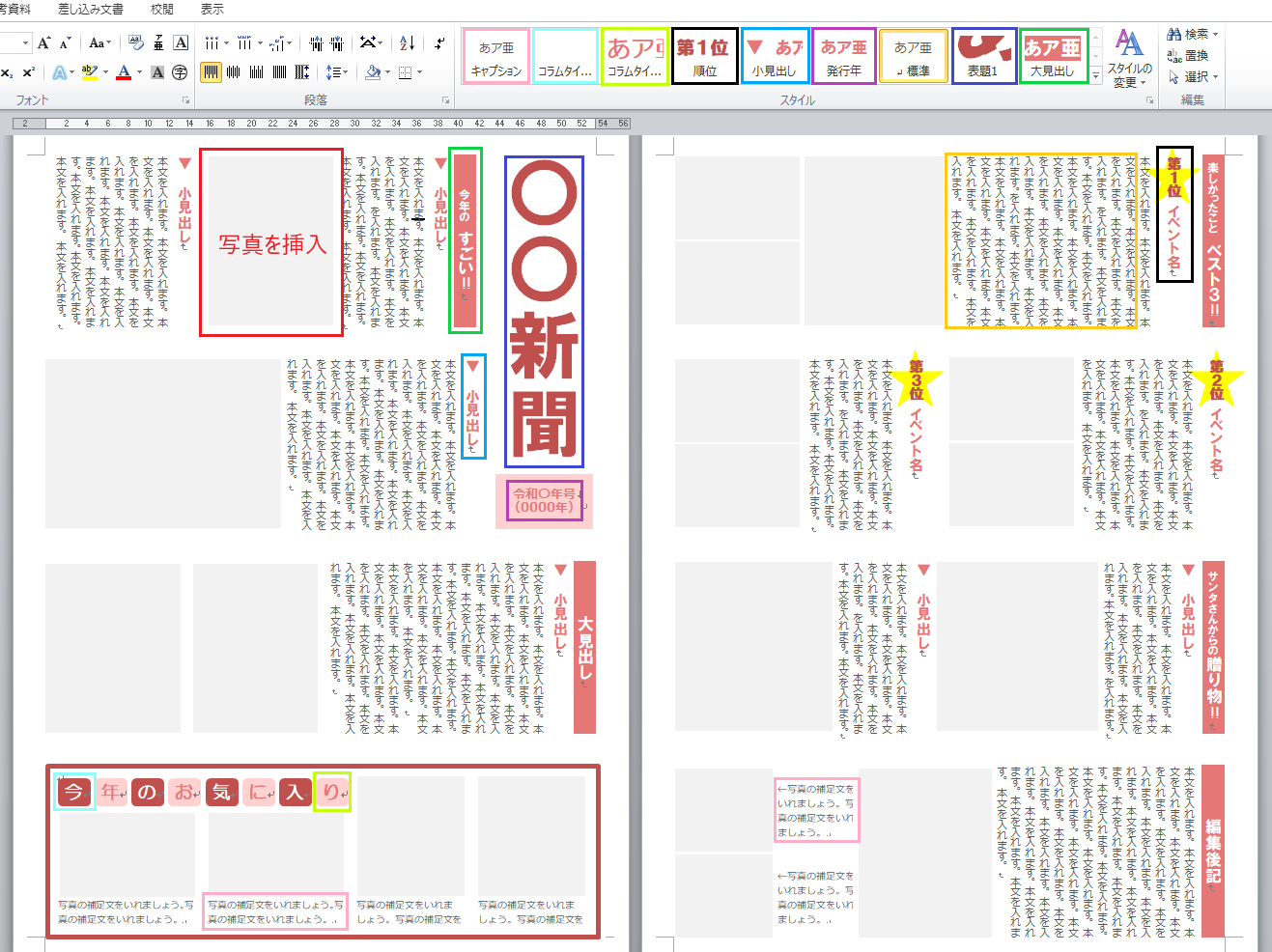Click the 写真を挿入 photo placeholder

tap(271, 242)
